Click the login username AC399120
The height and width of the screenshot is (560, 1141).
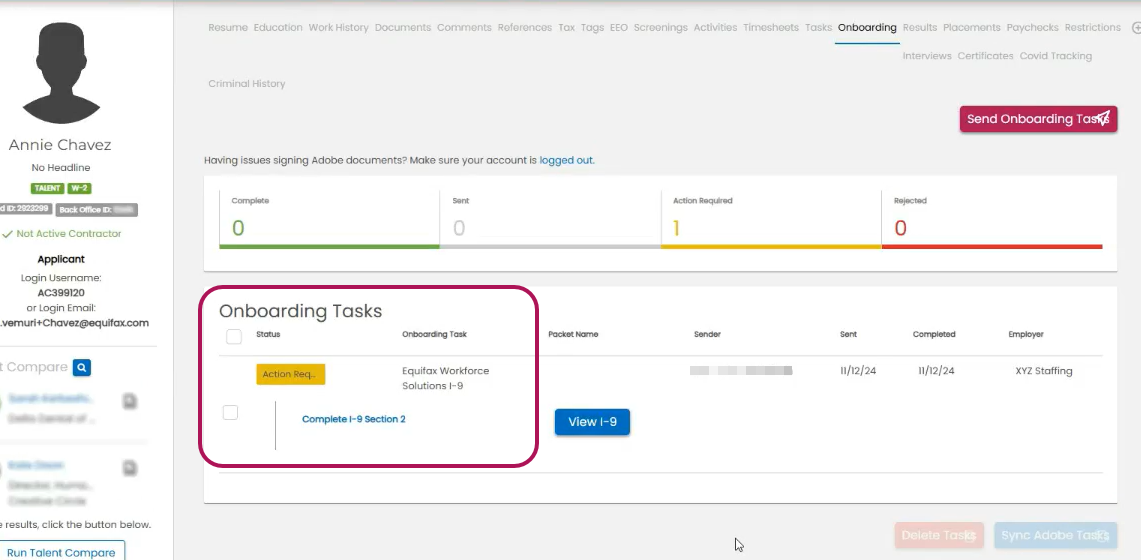click(61, 293)
